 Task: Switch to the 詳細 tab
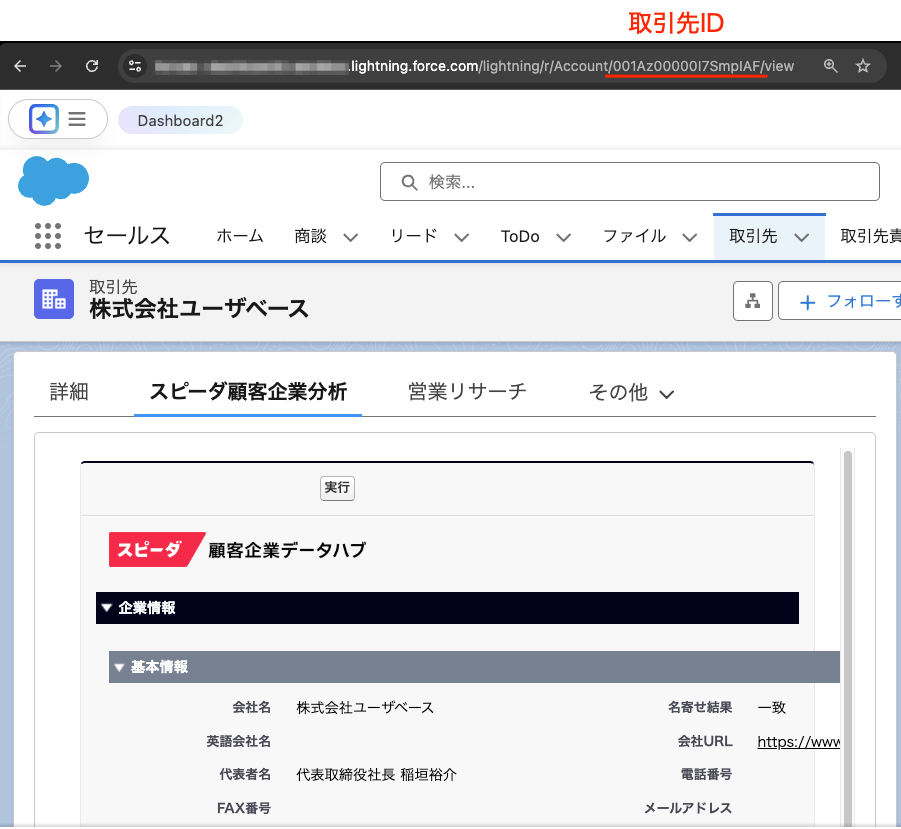pos(69,392)
